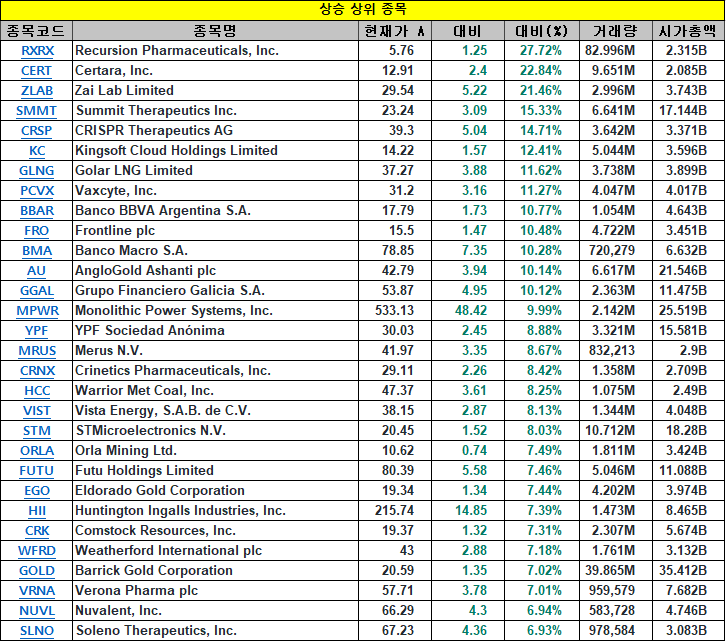This screenshot has height=641, width=726.
Task: Follow the ORLA ticker link
Action: click(37, 451)
